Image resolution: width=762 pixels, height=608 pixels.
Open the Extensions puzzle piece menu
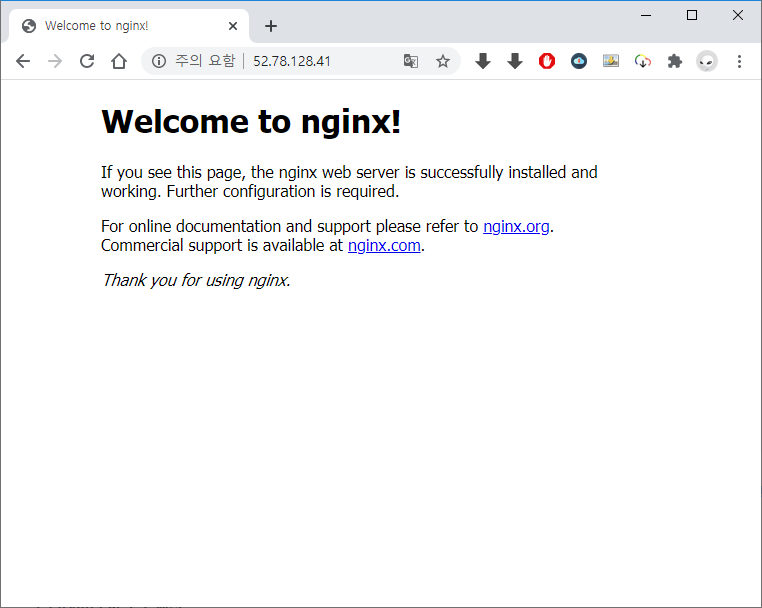(x=675, y=61)
